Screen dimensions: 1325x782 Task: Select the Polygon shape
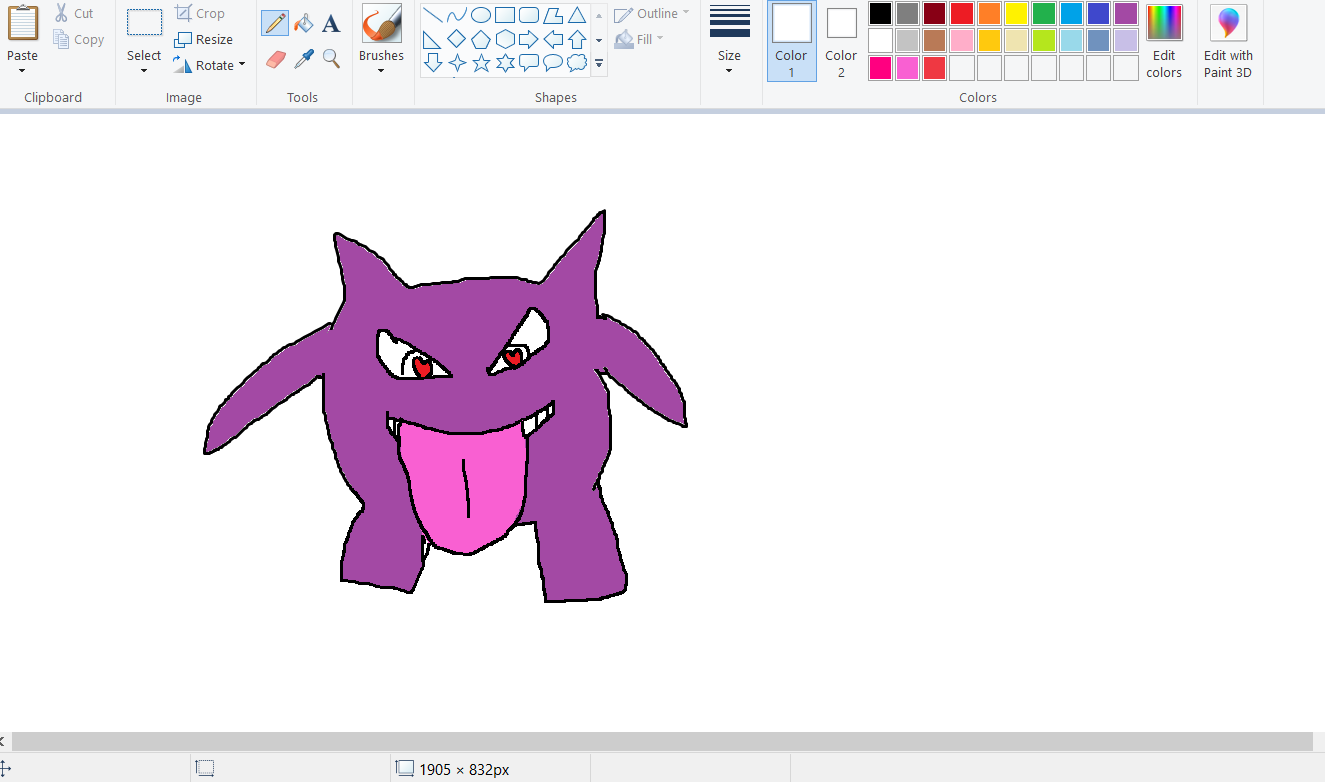click(553, 15)
